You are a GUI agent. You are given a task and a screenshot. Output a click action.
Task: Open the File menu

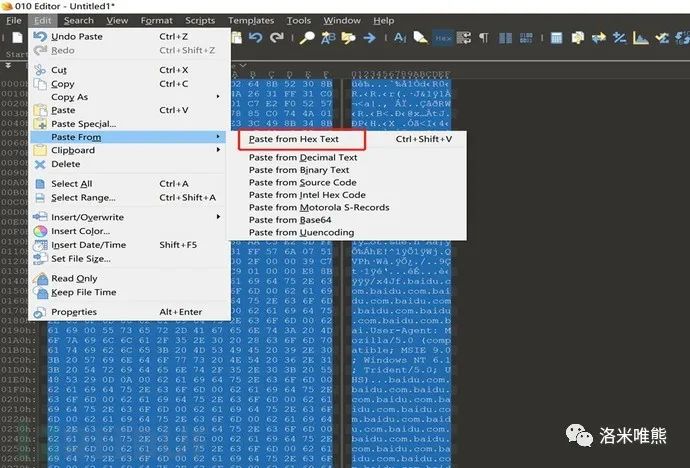14,21
